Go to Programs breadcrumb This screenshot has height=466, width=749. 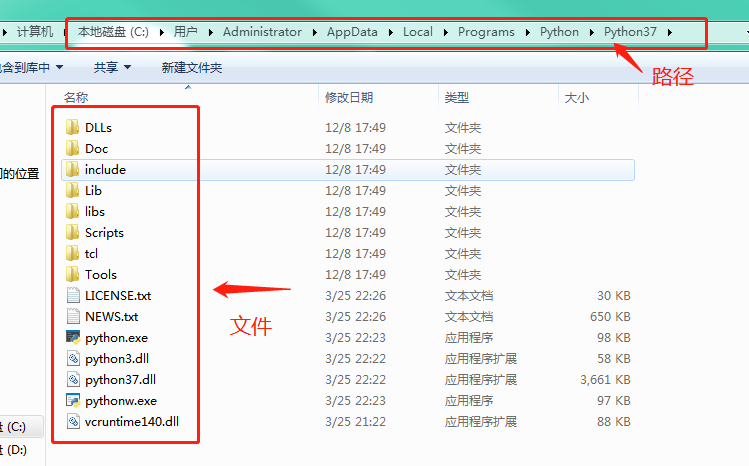(486, 32)
